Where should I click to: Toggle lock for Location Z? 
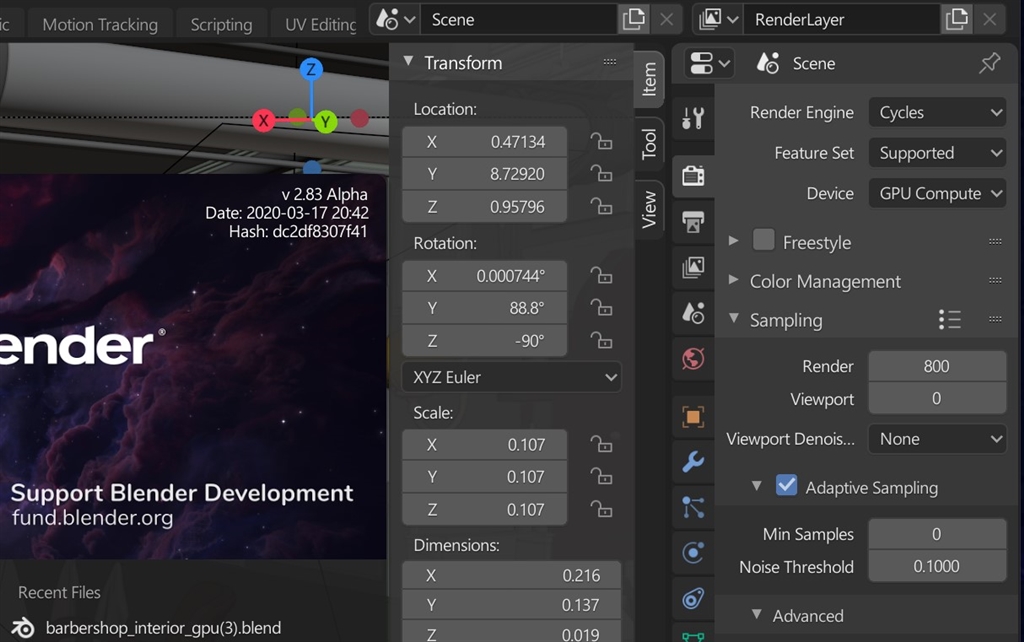coord(601,206)
